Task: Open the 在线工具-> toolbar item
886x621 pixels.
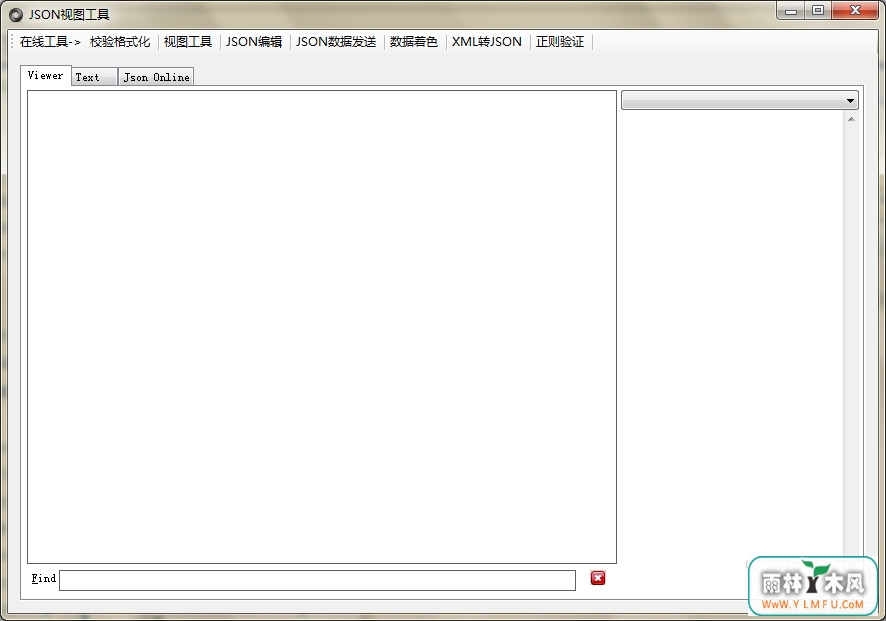Action: (50, 42)
